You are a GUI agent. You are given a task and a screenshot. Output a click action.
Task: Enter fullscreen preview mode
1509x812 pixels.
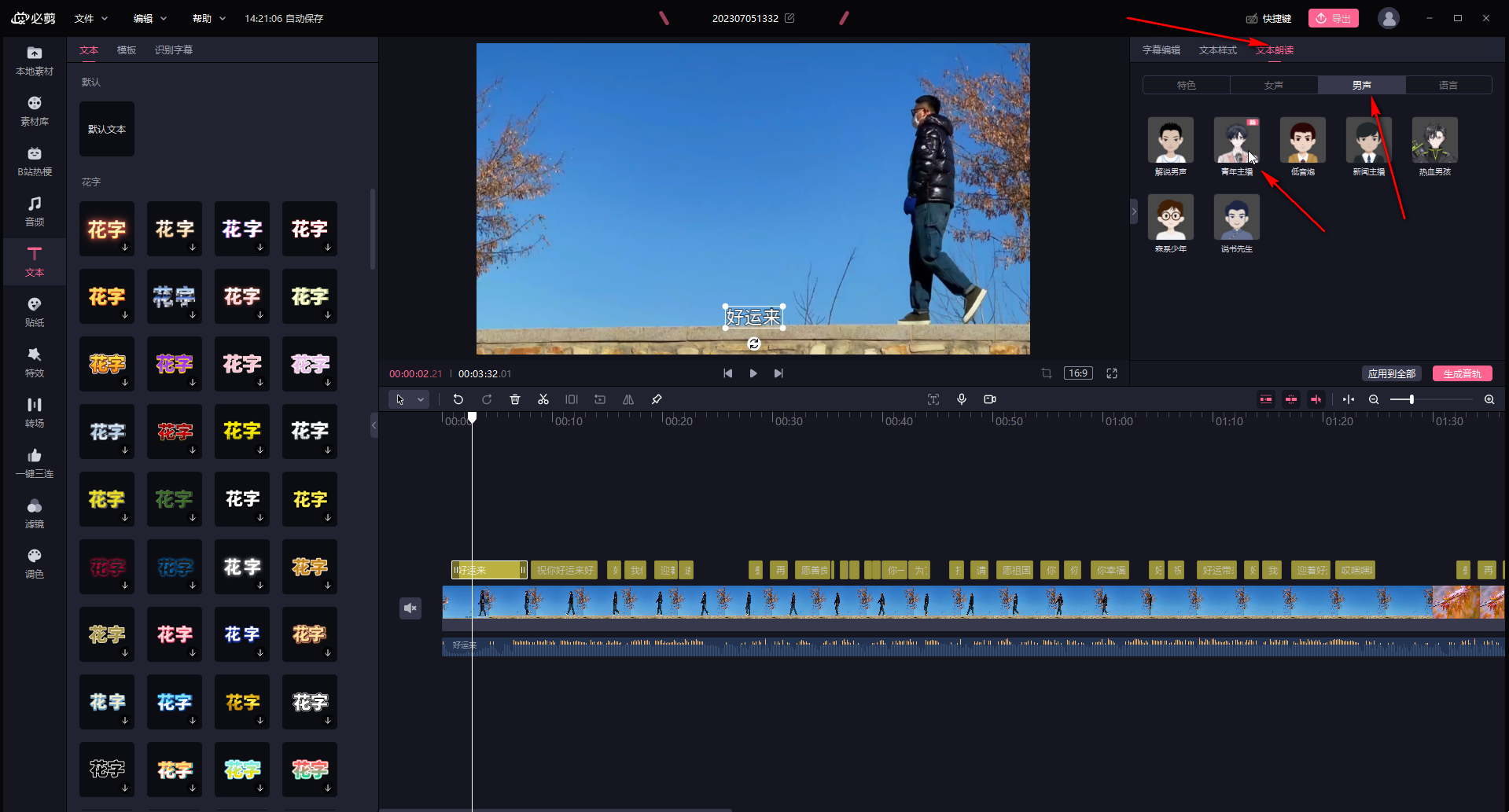pyautogui.click(x=1112, y=373)
